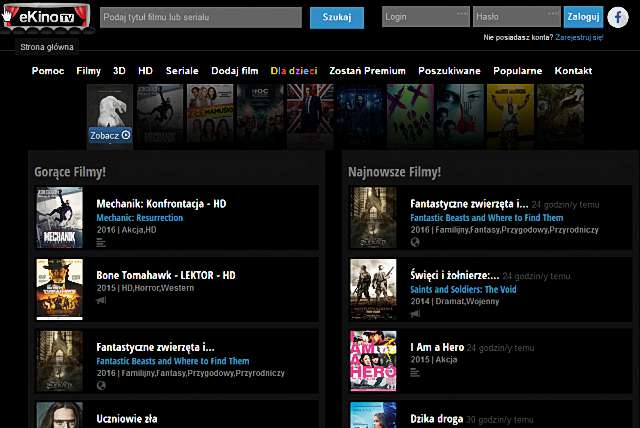Open the Pomoc menu item

pyautogui.click(x=48, y=71)
